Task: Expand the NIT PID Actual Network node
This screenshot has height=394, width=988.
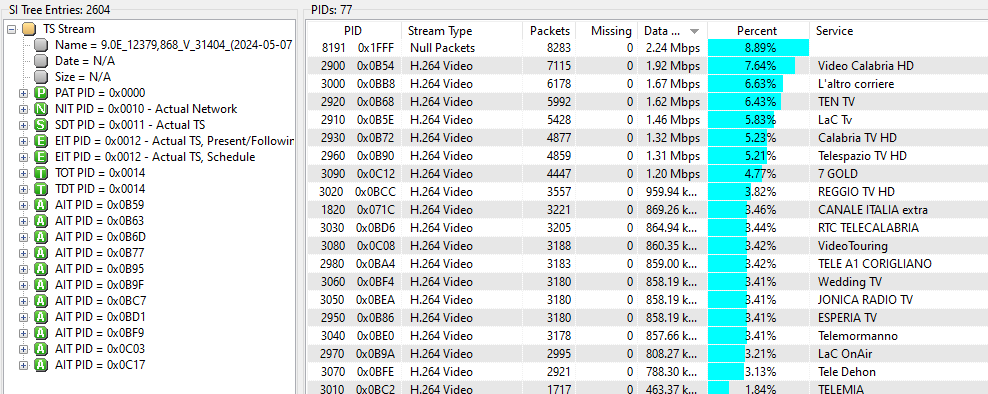Action: click(x=24, y=109)
